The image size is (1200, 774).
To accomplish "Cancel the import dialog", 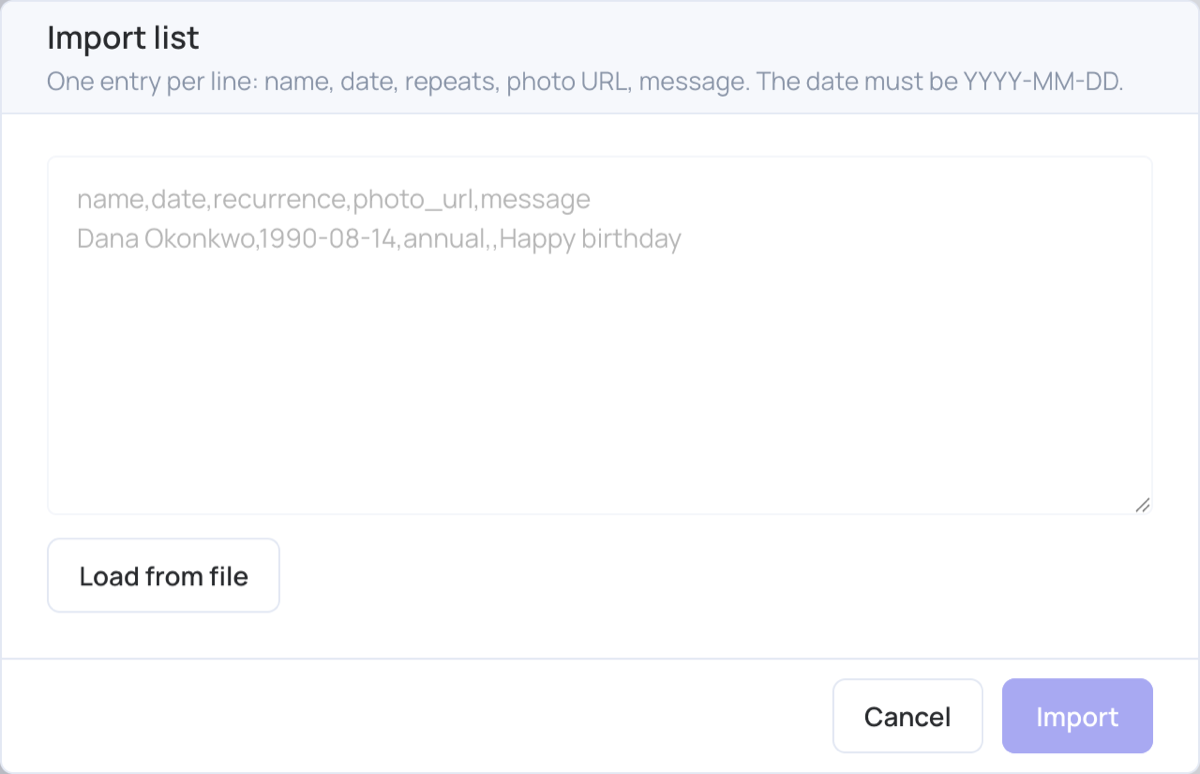I will click(907, 716).
